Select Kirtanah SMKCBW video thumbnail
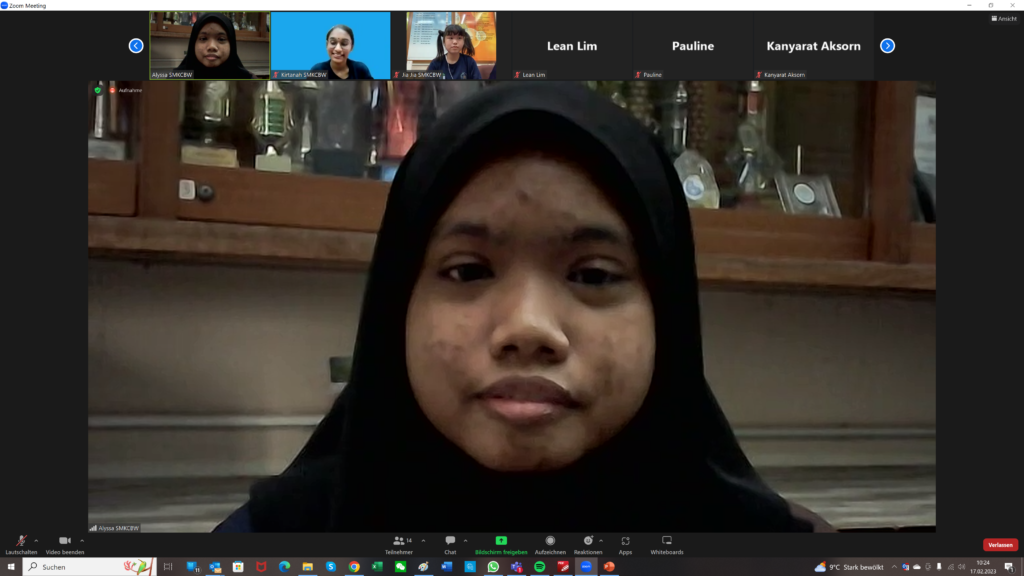 click(x=330, y=45)
